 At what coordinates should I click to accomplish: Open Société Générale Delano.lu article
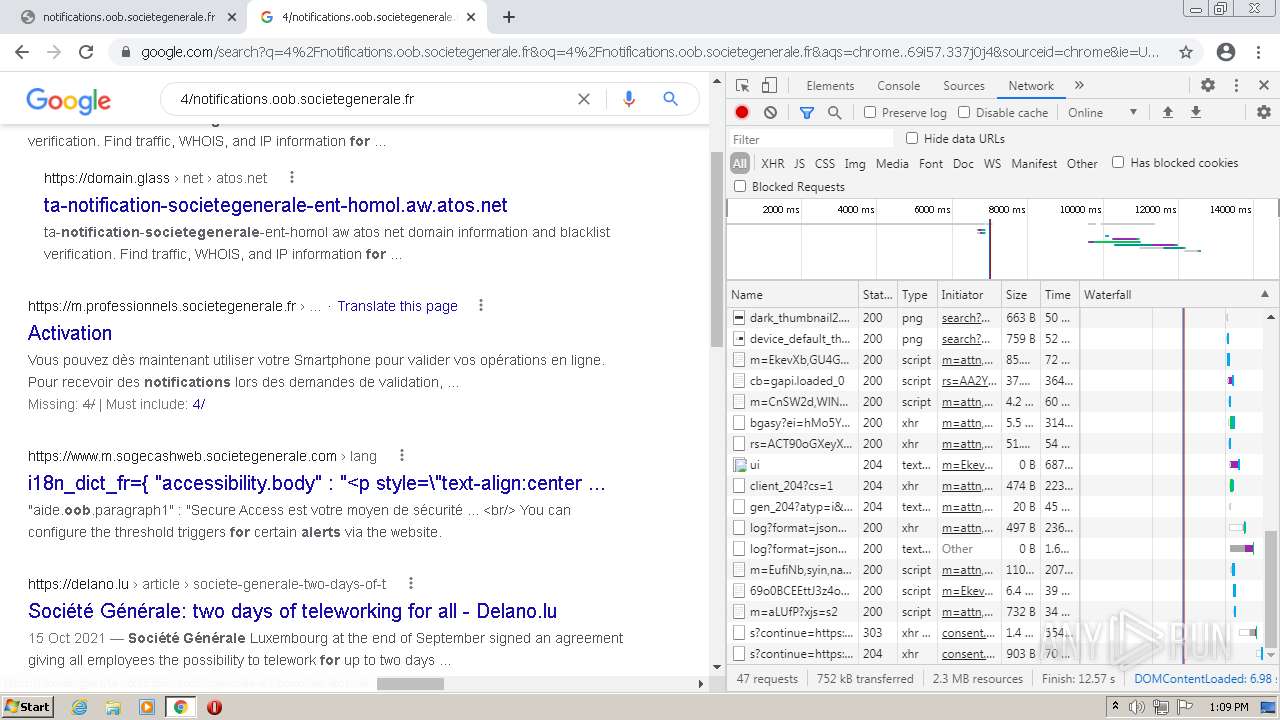293,611
